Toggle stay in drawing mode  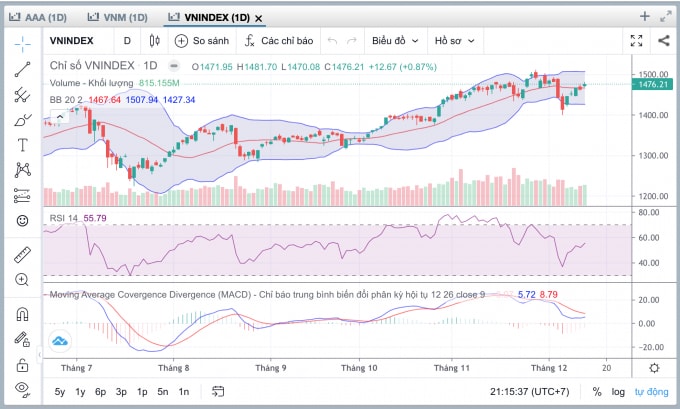(x=22, y=339)
